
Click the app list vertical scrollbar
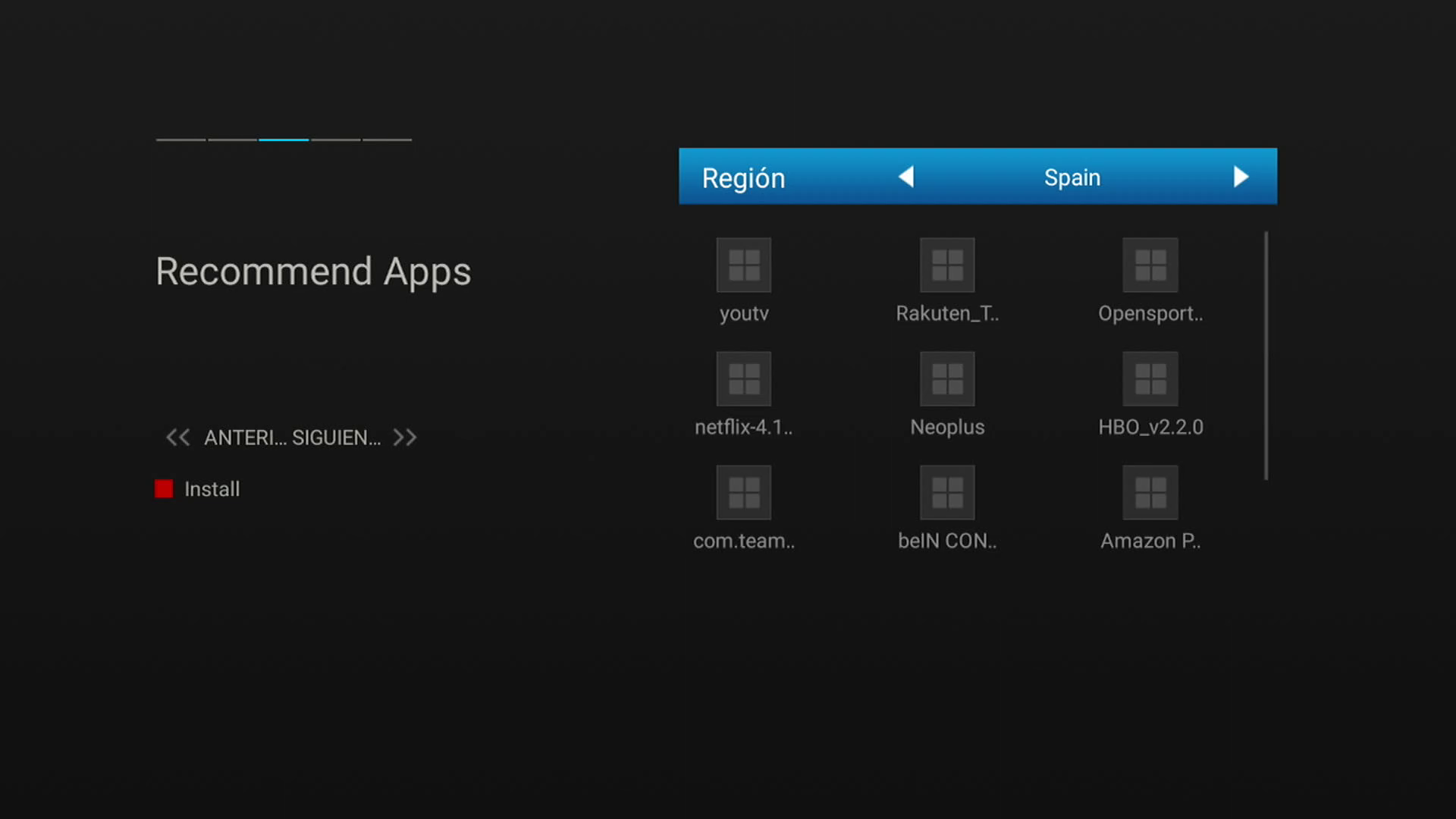point(1266,355)
